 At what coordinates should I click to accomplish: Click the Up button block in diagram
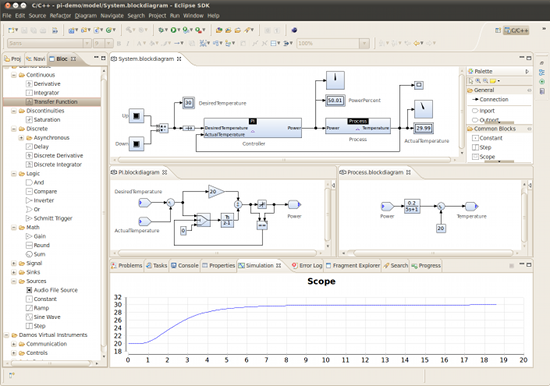pyautogui.click(x=136, y=116)
